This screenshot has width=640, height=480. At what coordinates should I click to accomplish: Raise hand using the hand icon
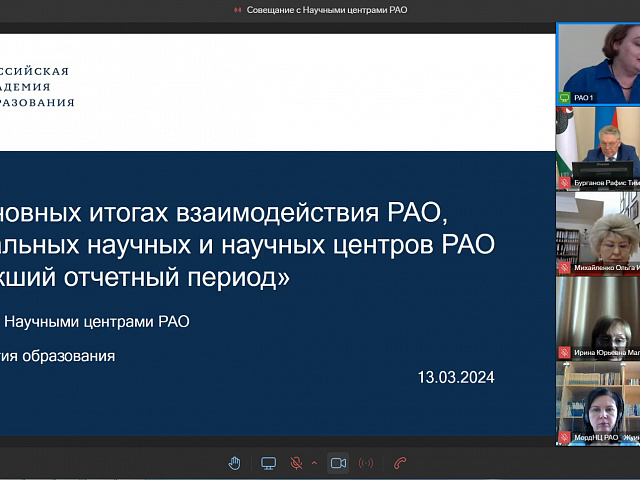[235, 463]
